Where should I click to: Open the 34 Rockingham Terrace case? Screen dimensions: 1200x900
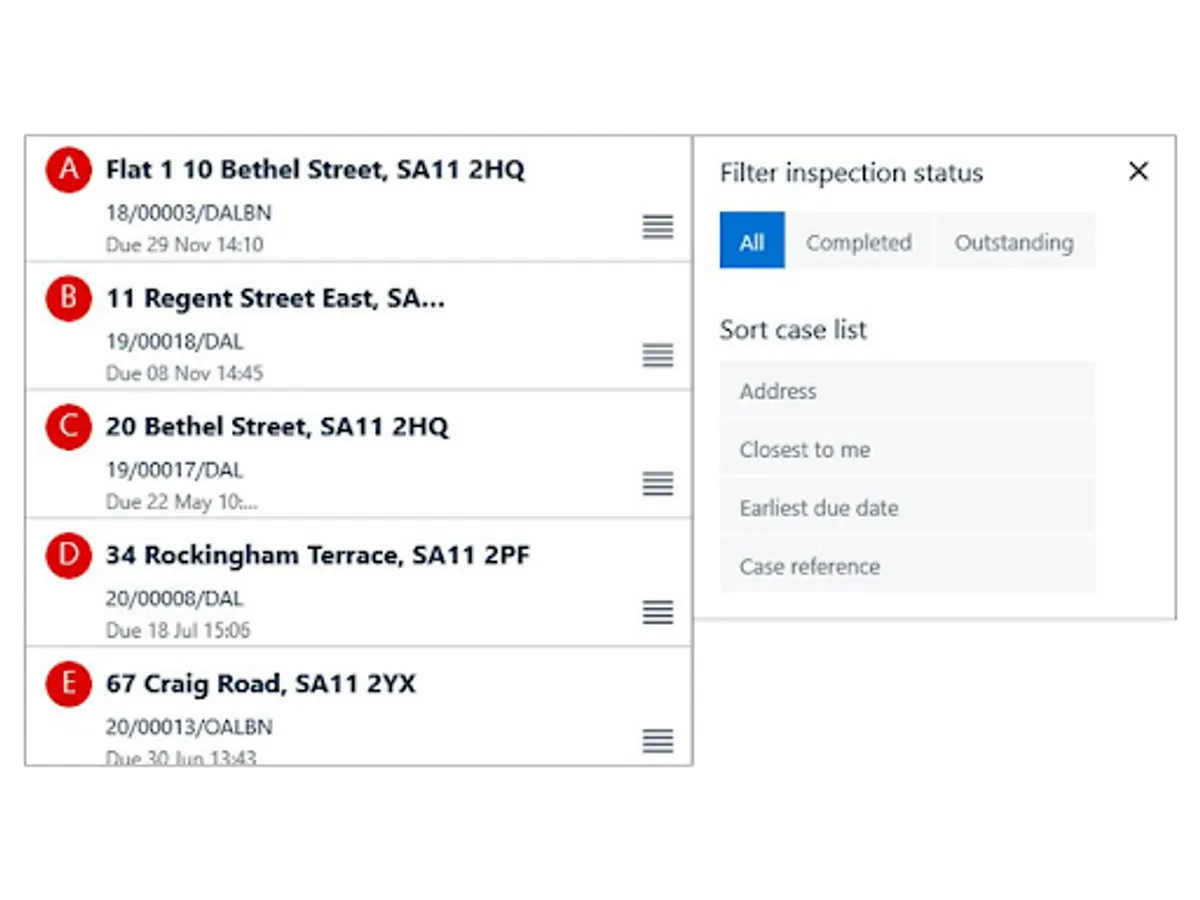pos(317,557)
